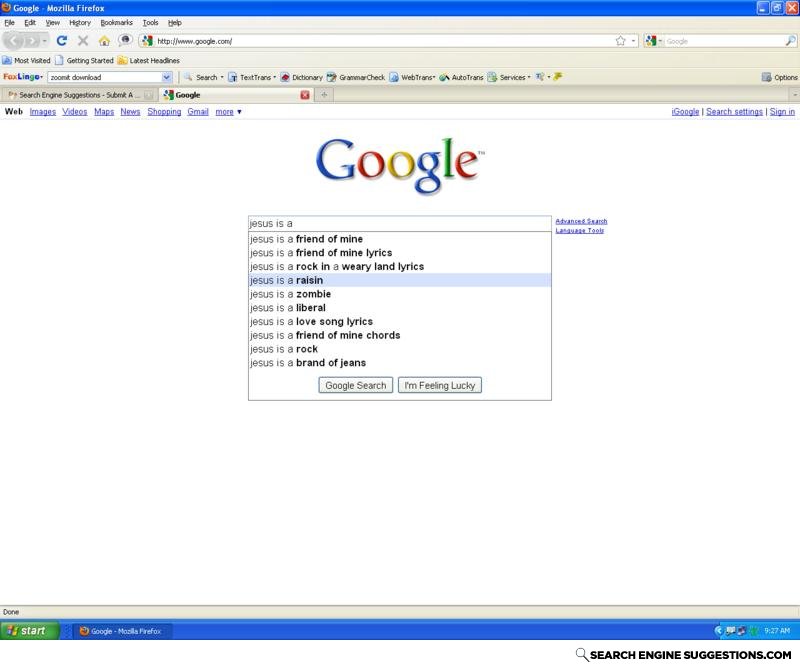
Task: Open the Getting Started bookmark
Action: (x=84, y=60)
